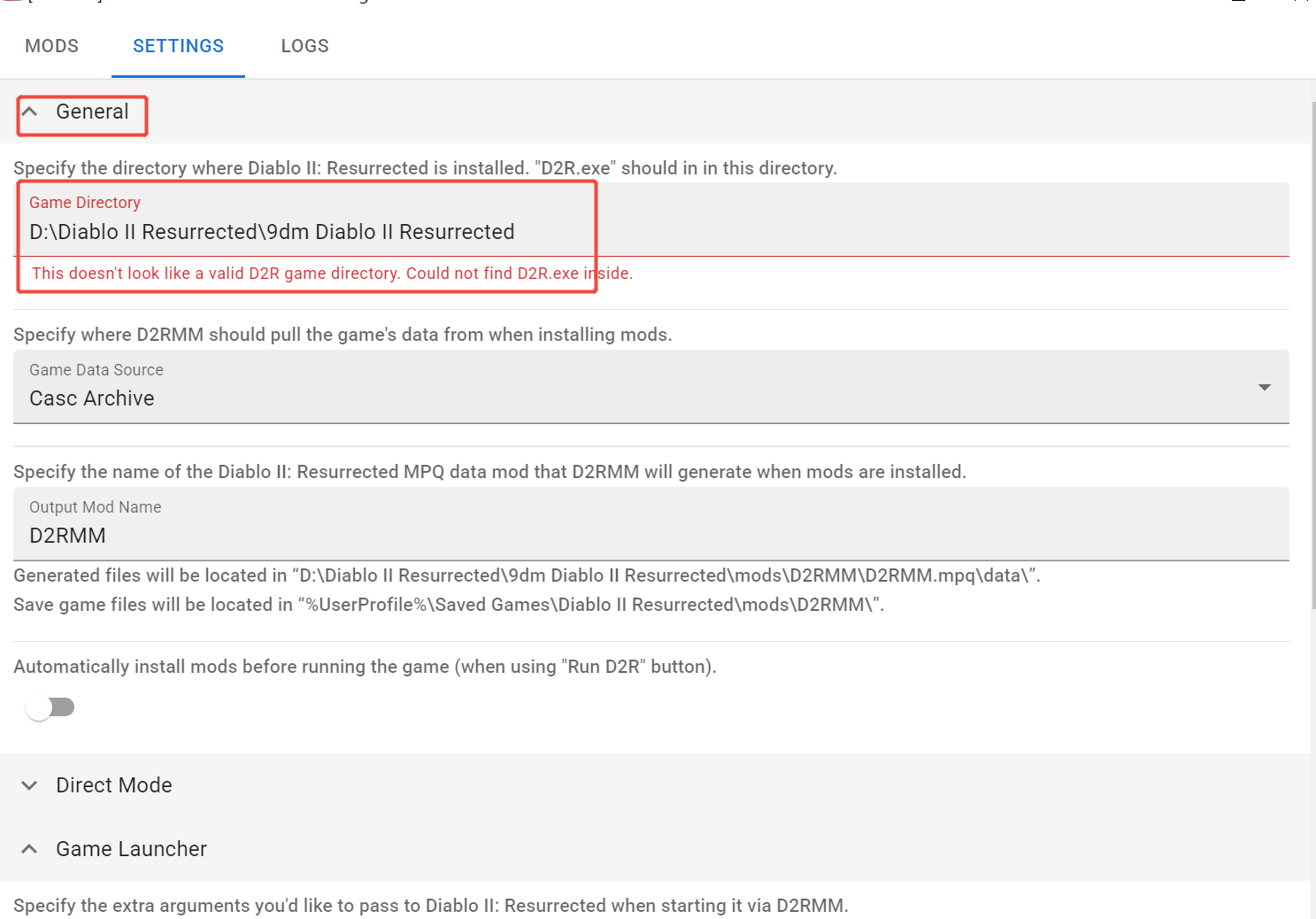1316x919 pixels.
Task: Click the red Game Directory field label
Action: pyautogui.click(x=85, y=203)
